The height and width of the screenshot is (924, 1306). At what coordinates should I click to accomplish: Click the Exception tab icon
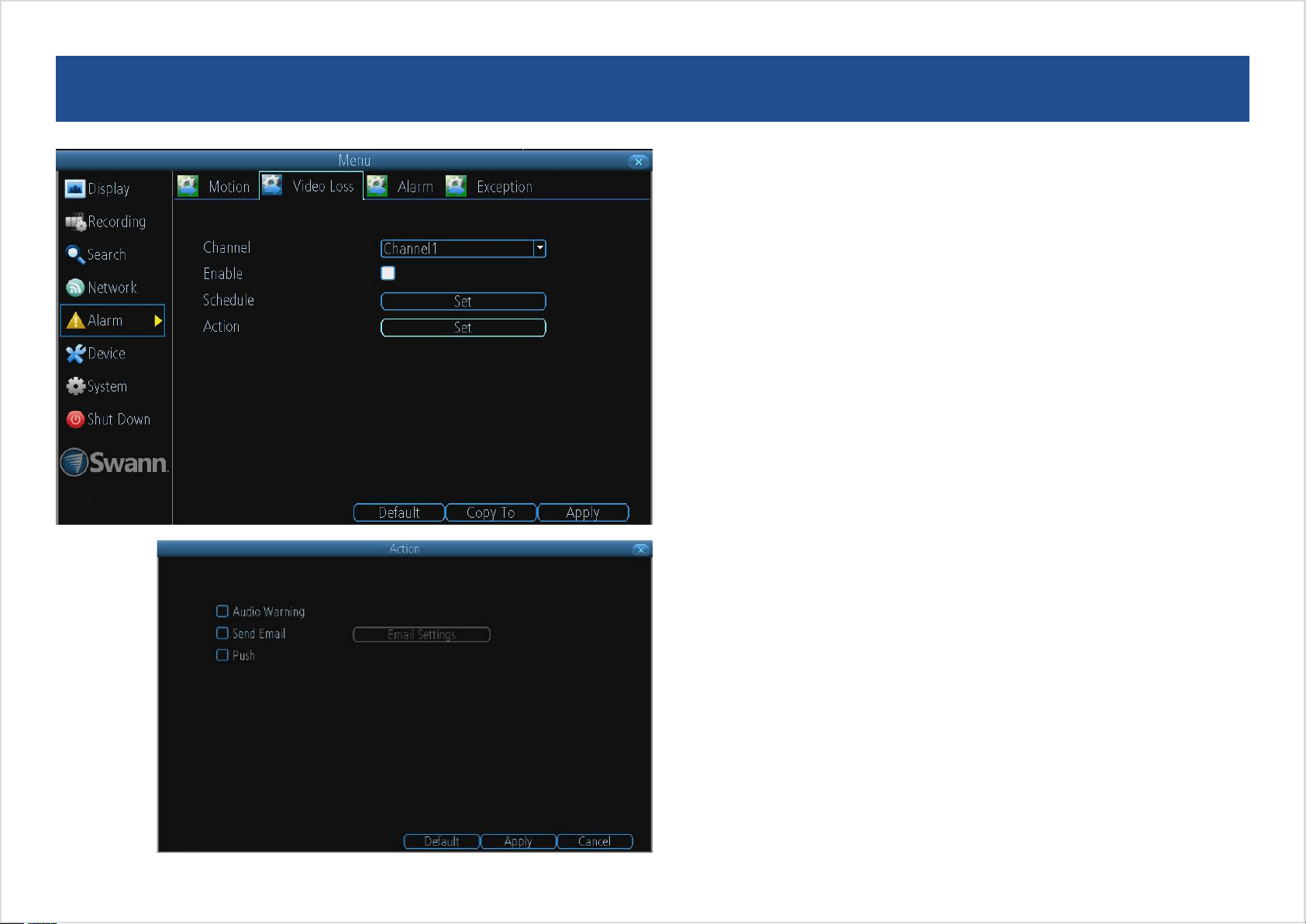pos(456,186)
